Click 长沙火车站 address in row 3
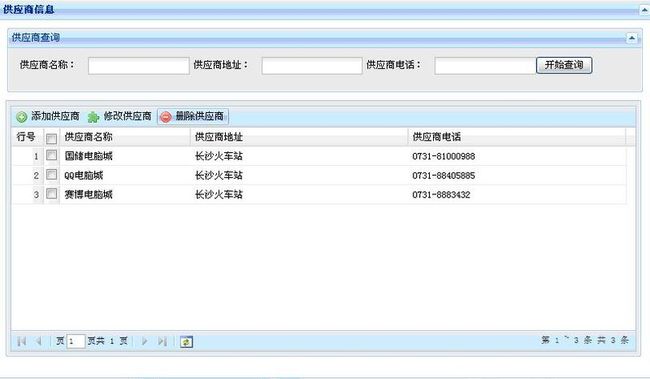The width and height of the screenshot is (650, 379). coord(218,194)
